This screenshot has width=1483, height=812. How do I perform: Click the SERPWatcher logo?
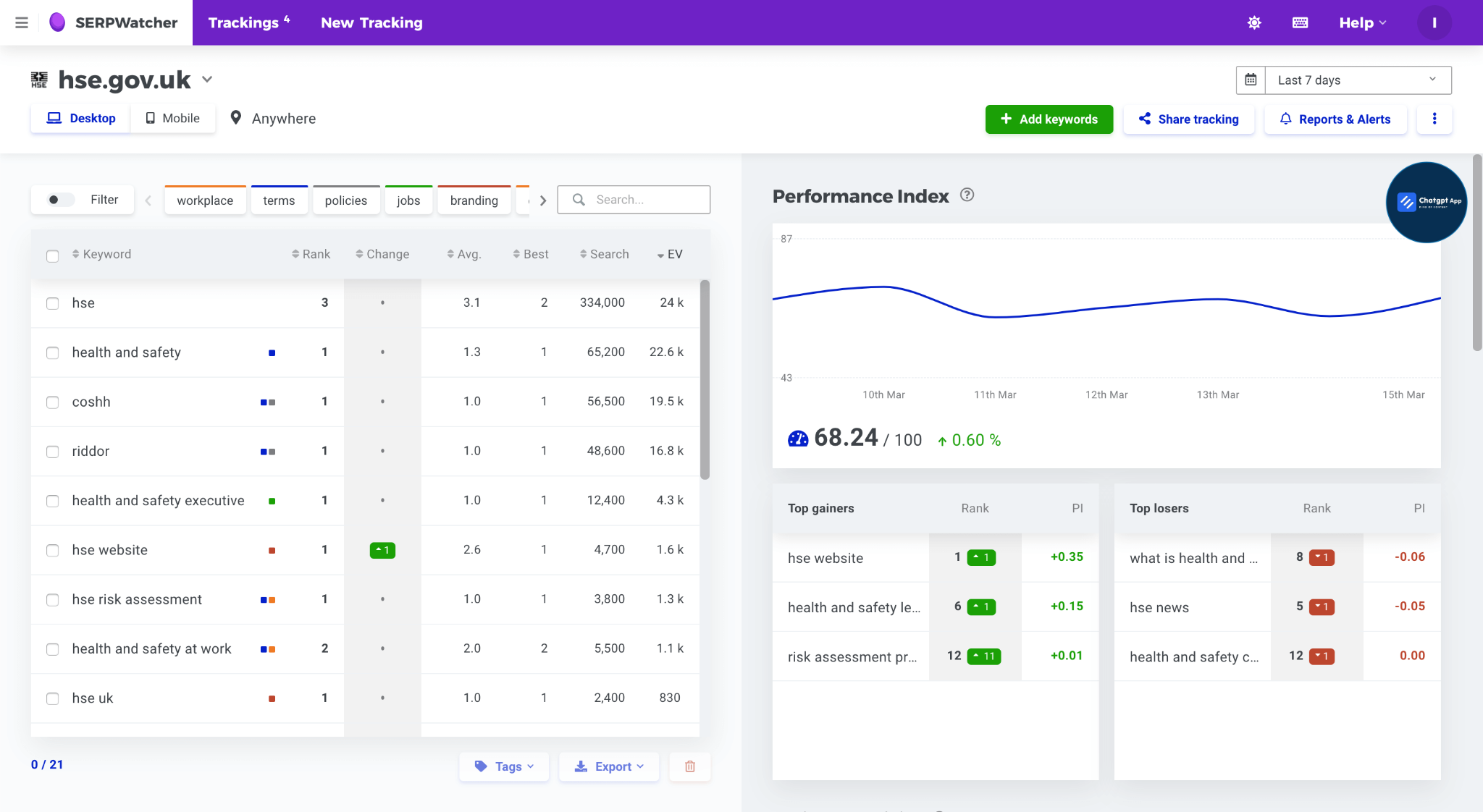click(113, 22)
